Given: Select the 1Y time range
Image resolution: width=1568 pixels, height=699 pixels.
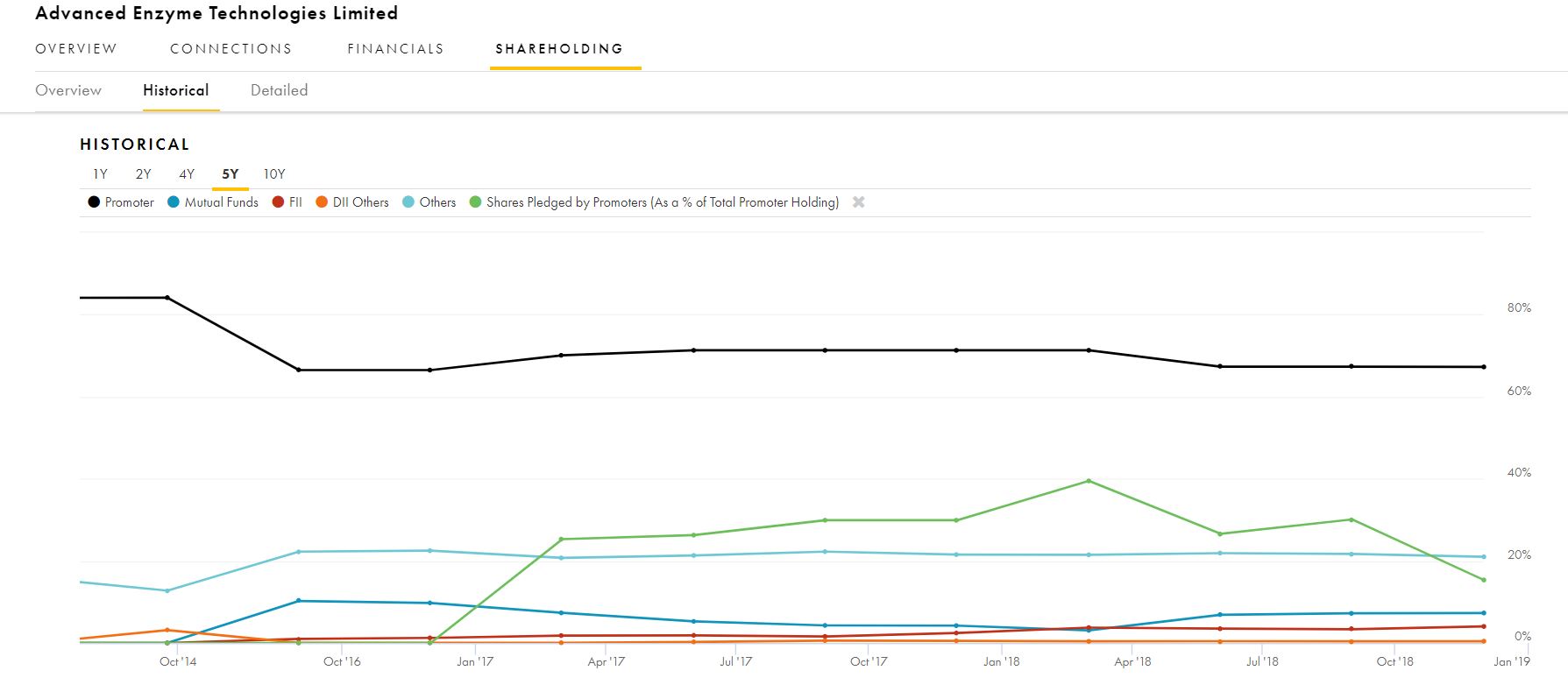Looking at the screenshot, I should (x=100, y=174).
